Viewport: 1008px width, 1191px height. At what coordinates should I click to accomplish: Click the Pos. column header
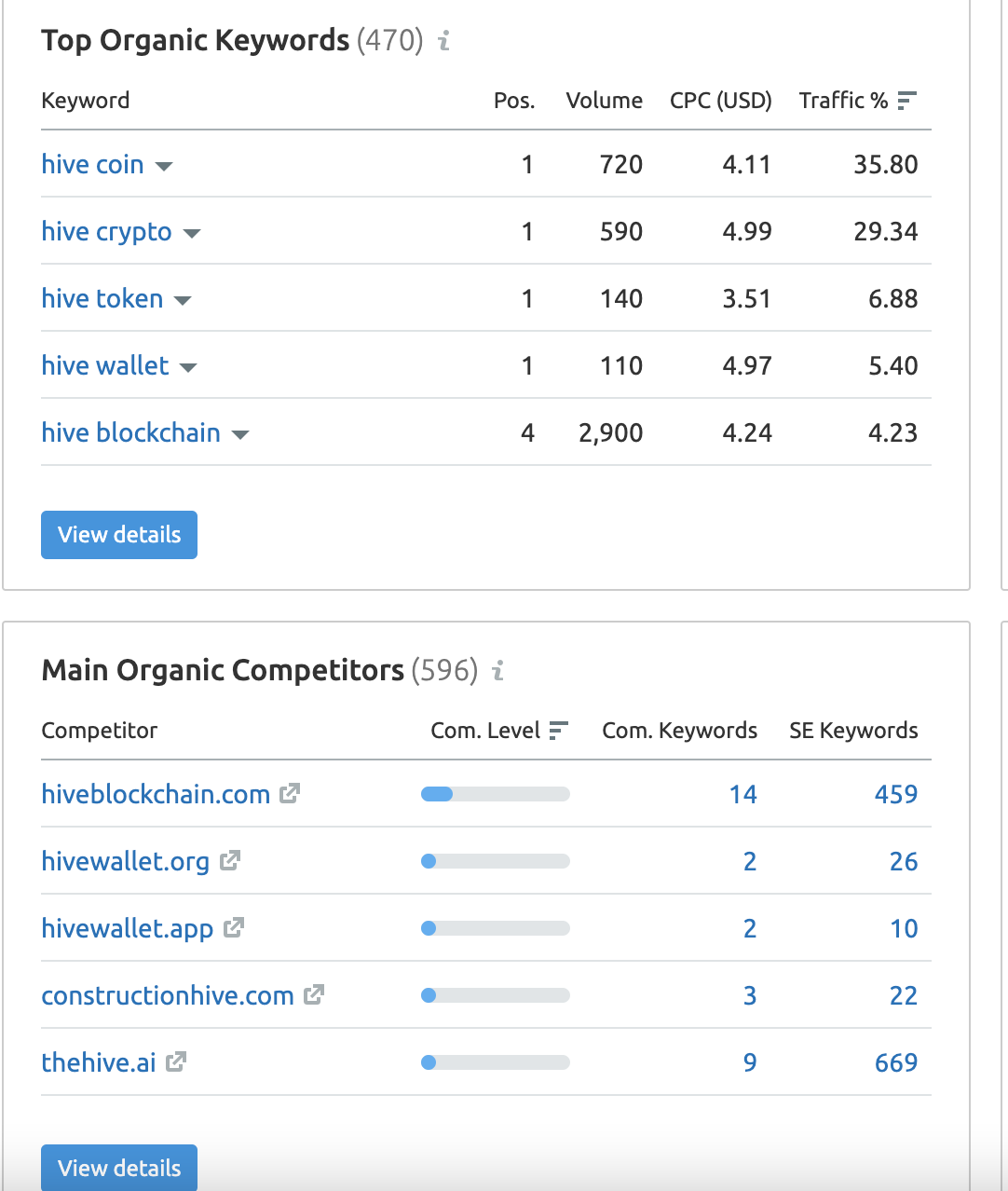(x=514, y=101)
